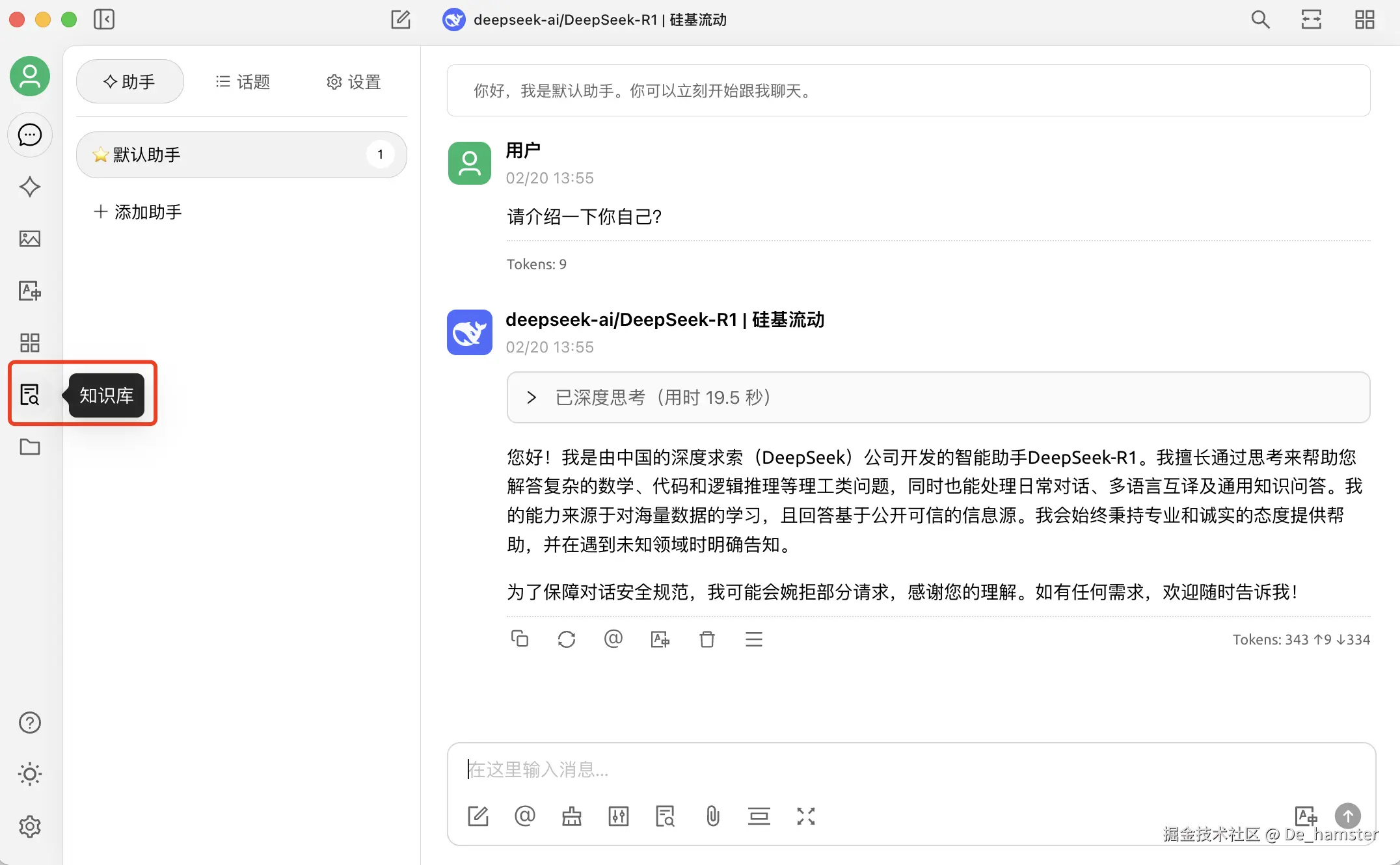The height and width of the screenshot is (865, 1400).
Task: Open app settings gear in sidebar bottom
Action: tap(30, 827)
